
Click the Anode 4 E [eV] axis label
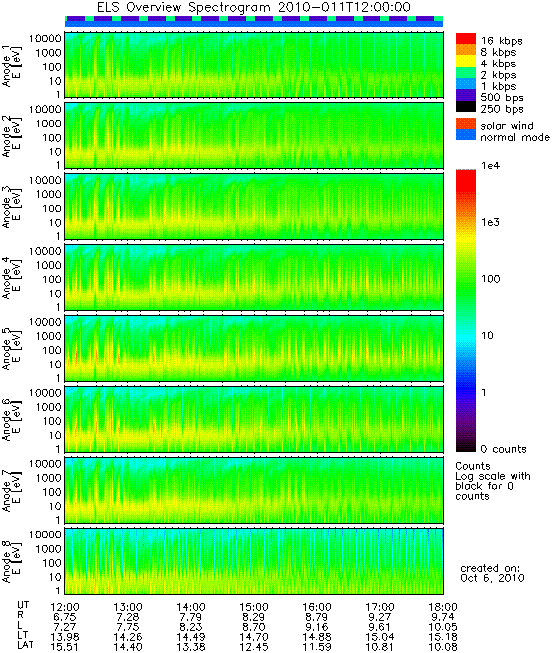12,278
